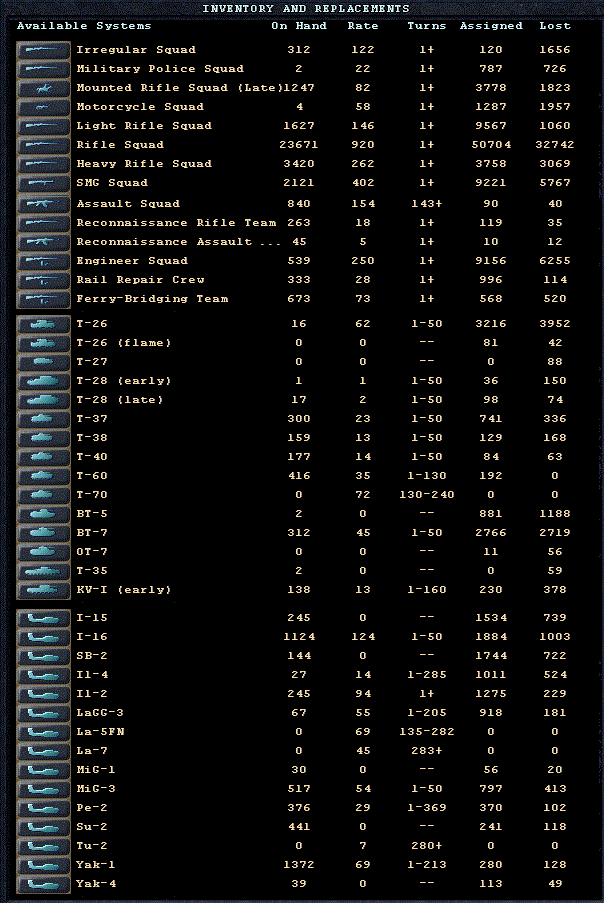Click the Turns column header
Viewport: 604px width, 903px height.
[x=427, y=26]
